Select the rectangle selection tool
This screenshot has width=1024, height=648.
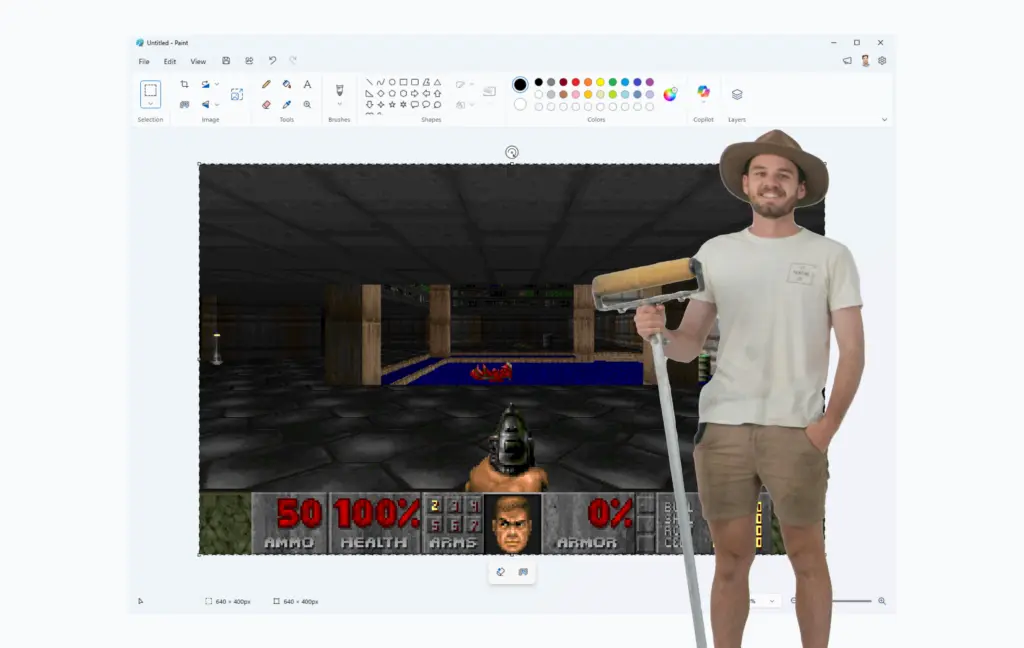(x=150, y=90)
